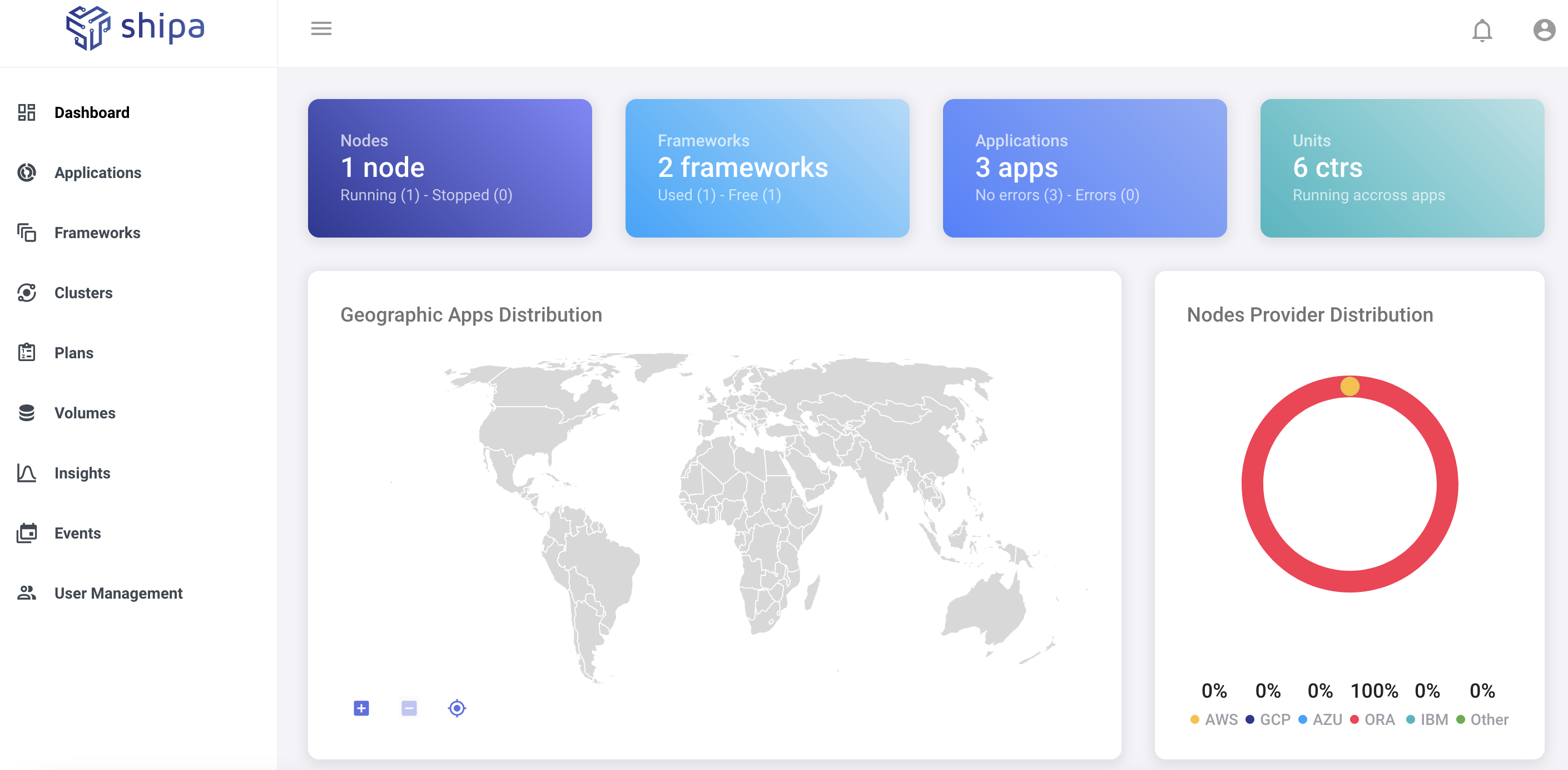
Task: Click the yellow AWS marker on donut chart
Action: coord(1349,386)
